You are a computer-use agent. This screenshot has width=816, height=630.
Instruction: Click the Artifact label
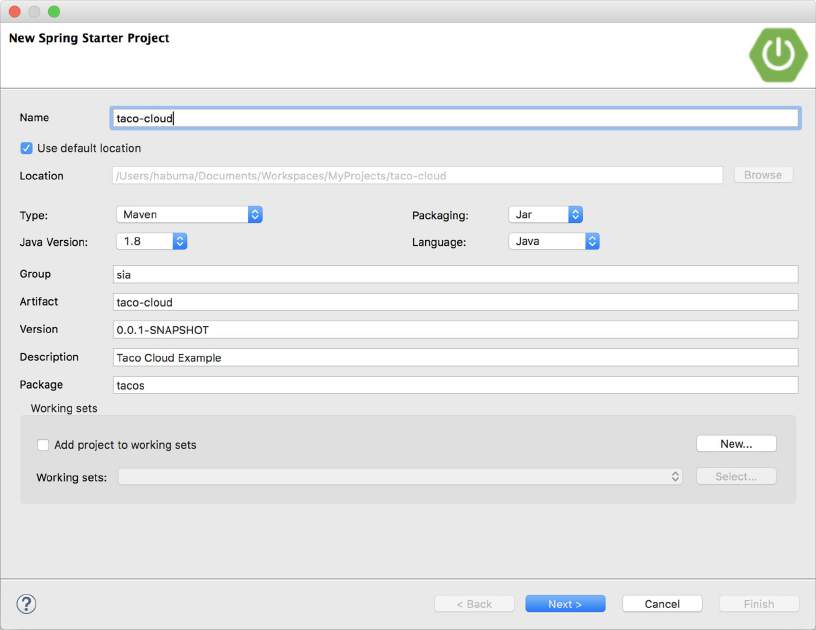click(39, 301)
